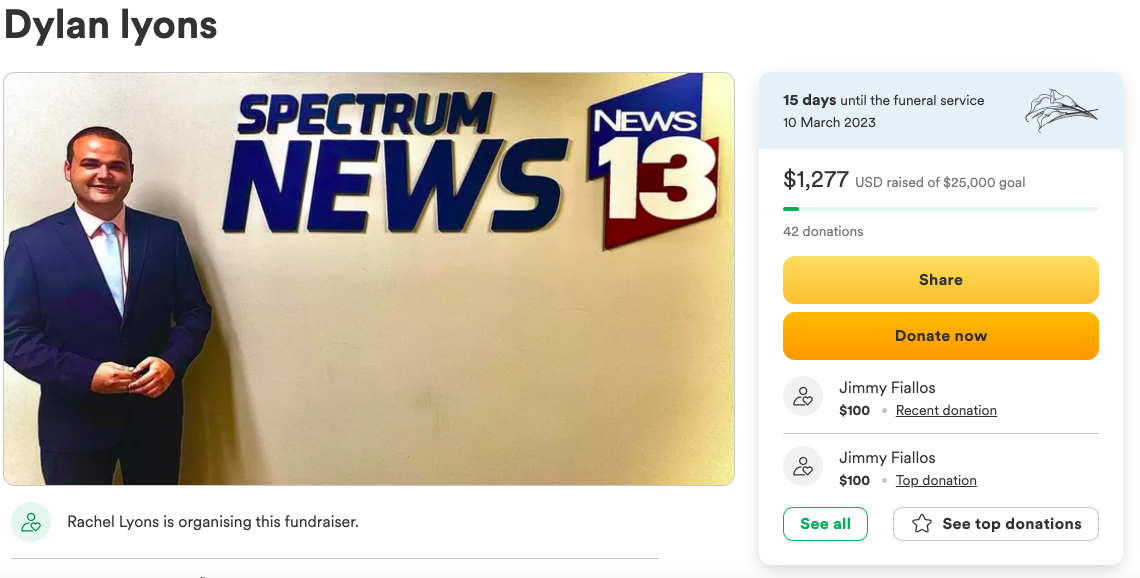Screen dimensions: 1140x578
Task: Click the organiser avatar icon beside Rachel Lyons
Action: (x=31, y=522)
